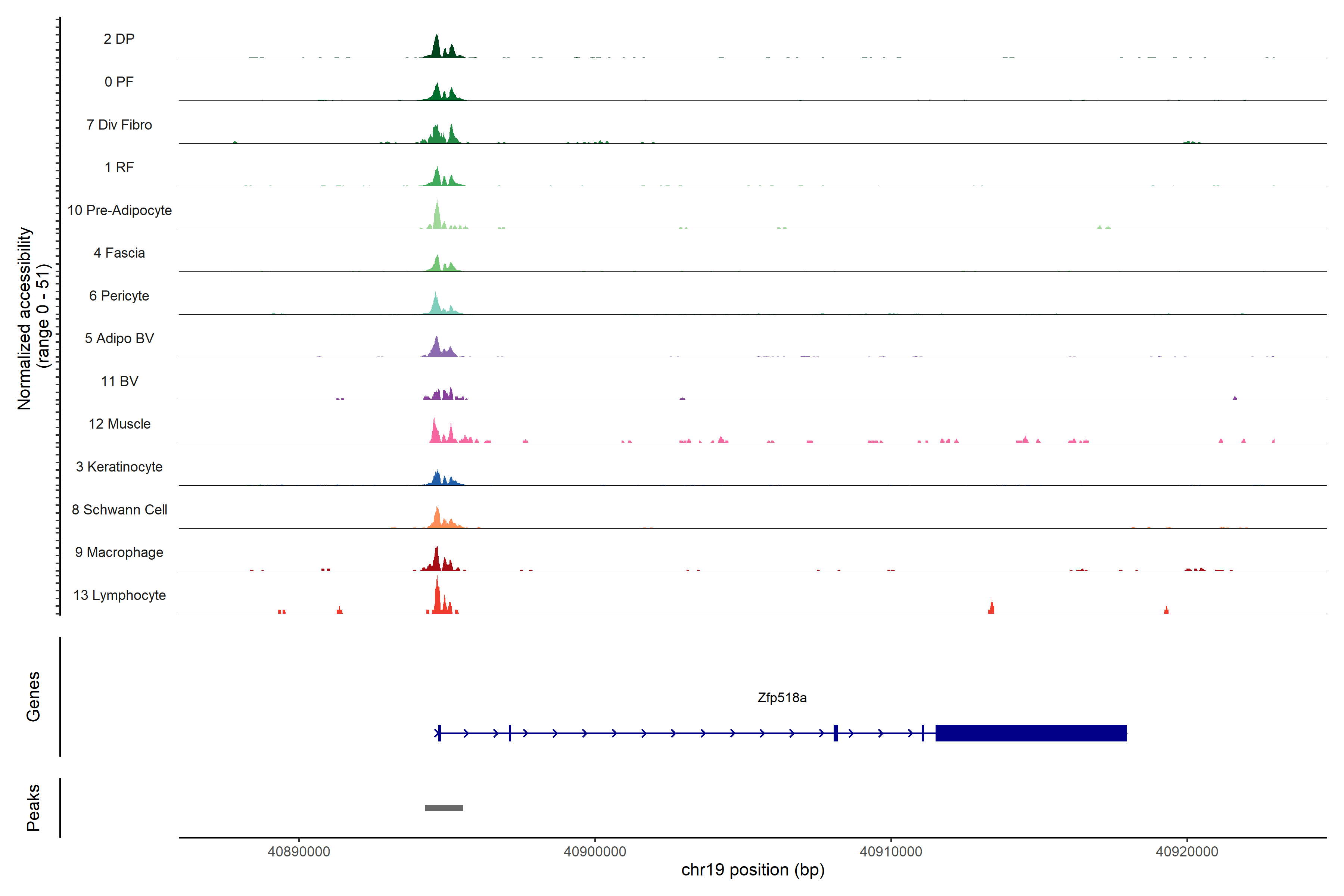Click the 9 Macrophage track label
Viewport: 1344px width, 896px height.
(x=119, y=553)
